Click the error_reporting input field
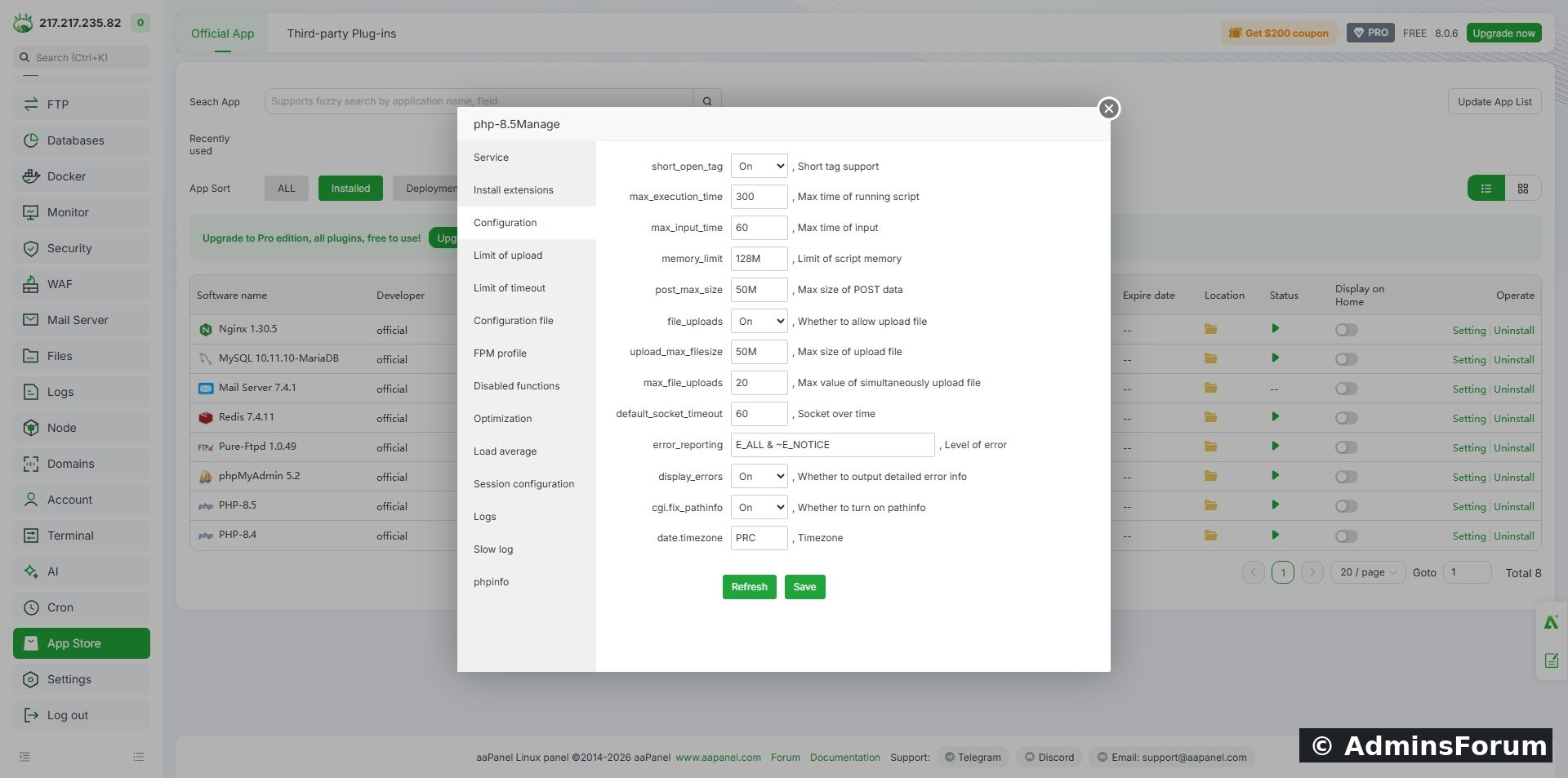 pyautogui.click(x=833, y=445)
